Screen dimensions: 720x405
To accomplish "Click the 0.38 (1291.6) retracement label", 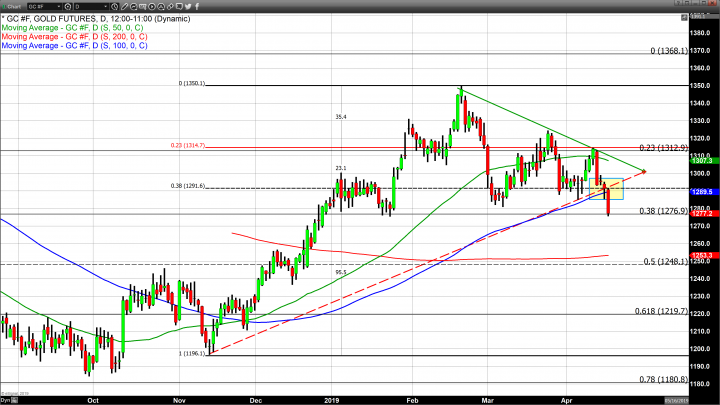I will point(188,186).
